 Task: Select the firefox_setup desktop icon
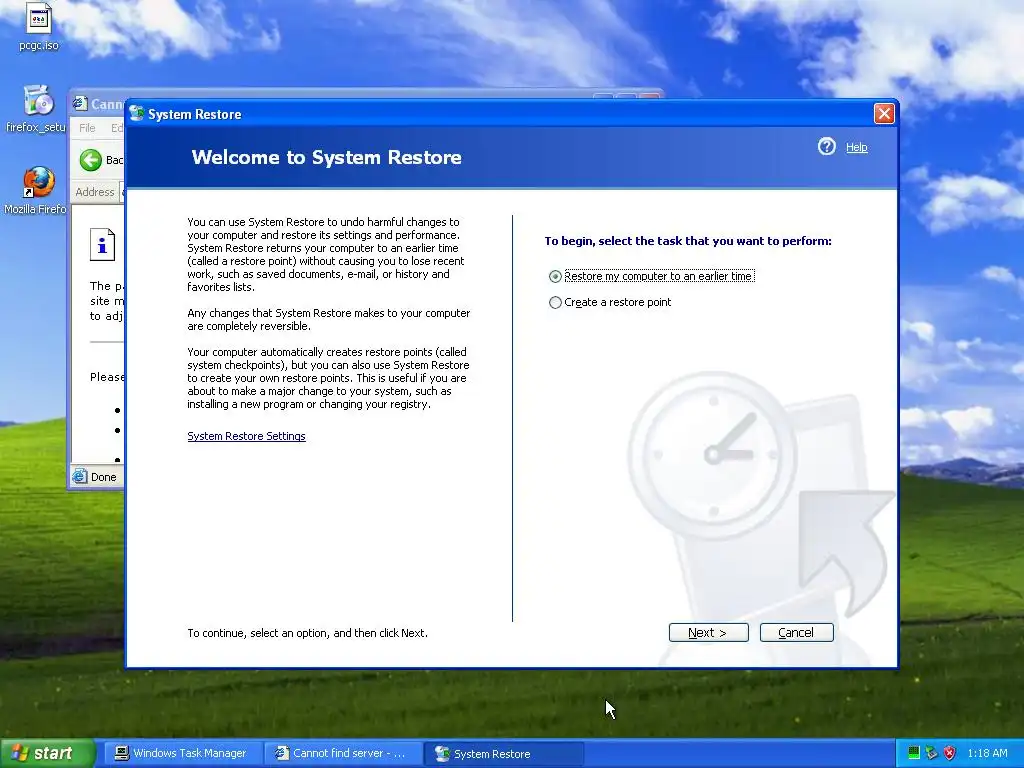coord(37,109)
